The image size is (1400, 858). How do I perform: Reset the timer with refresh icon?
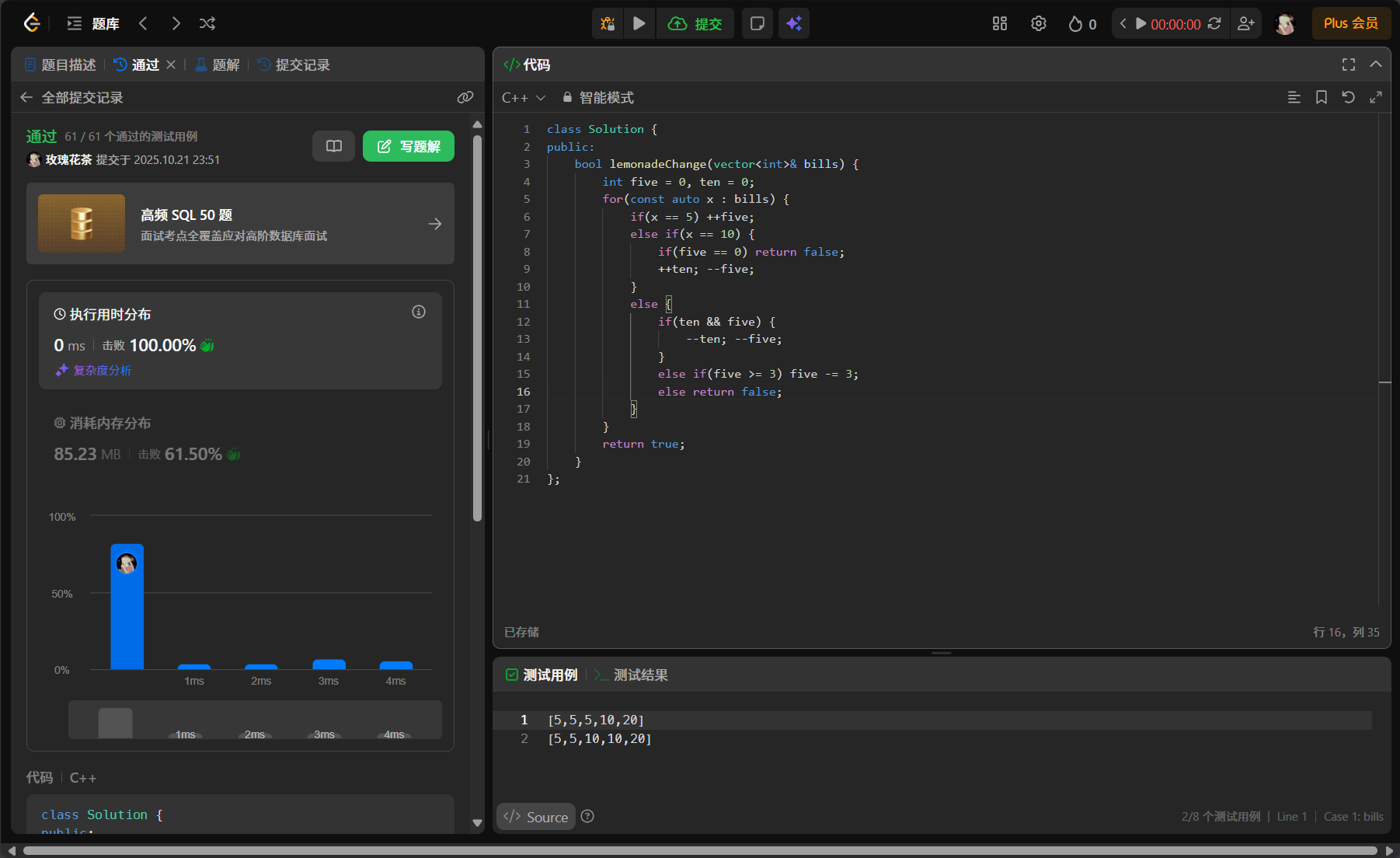1214,23
